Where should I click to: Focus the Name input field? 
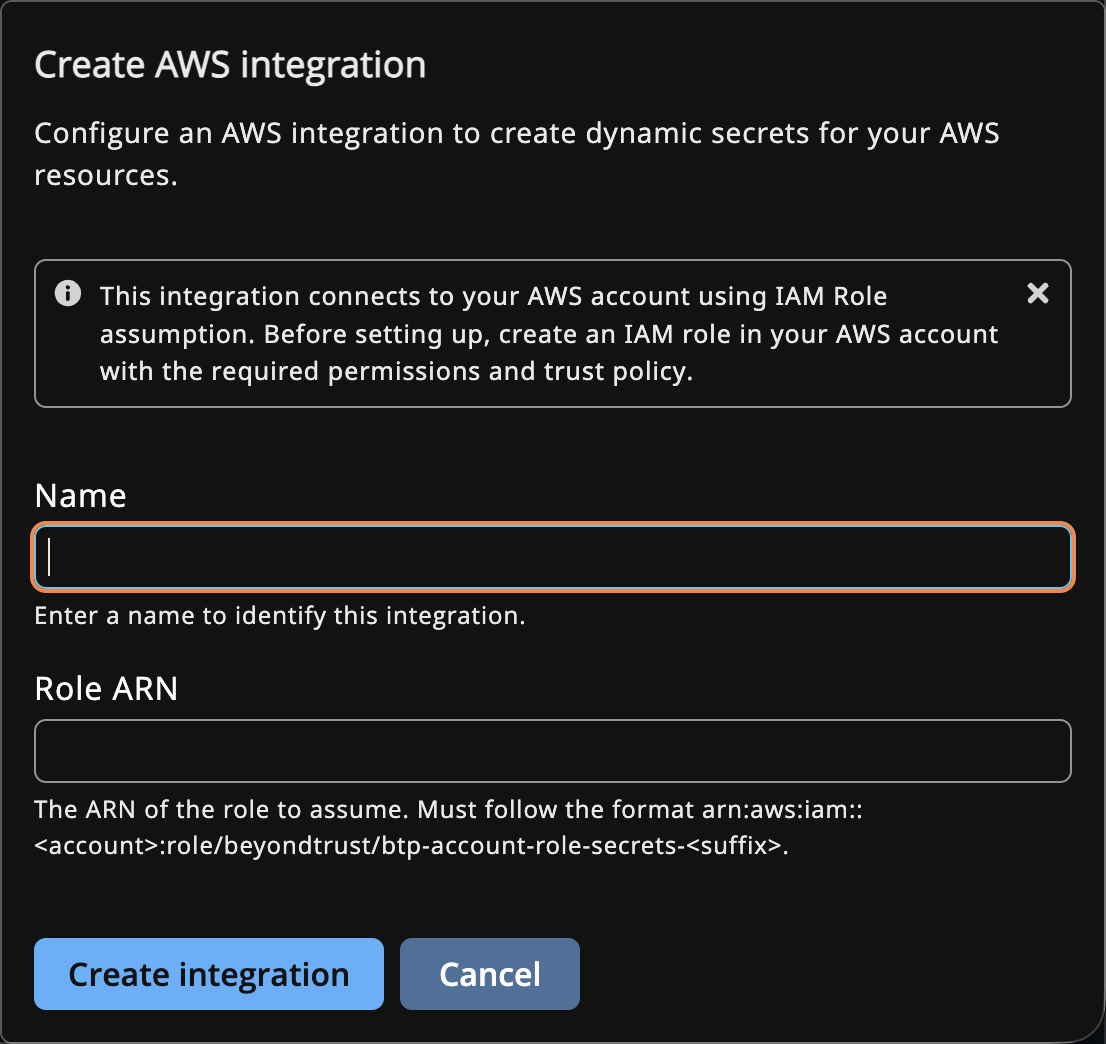(x=553, y=557)
